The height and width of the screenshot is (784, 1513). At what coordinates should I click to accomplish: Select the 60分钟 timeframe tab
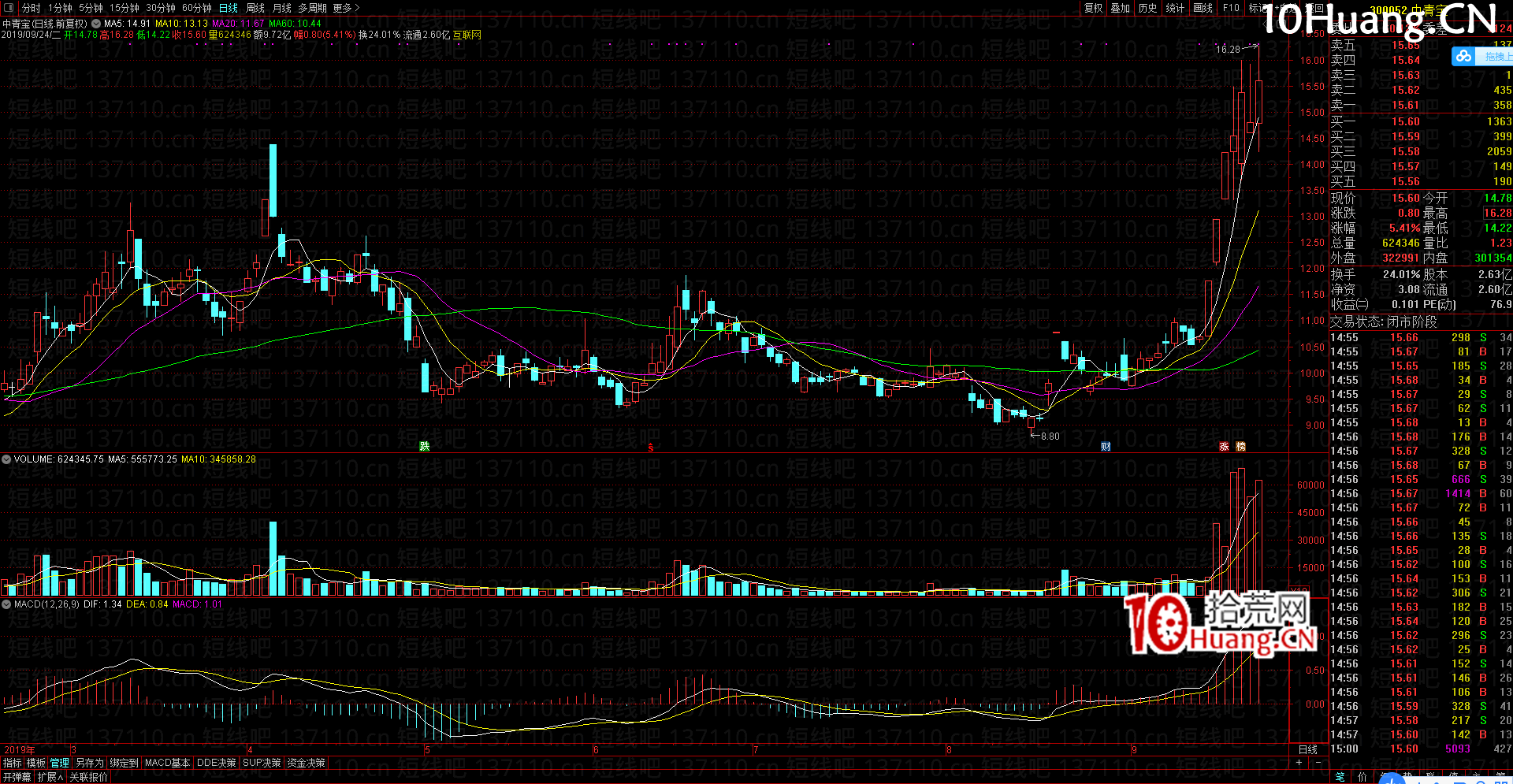coord(196,8)
